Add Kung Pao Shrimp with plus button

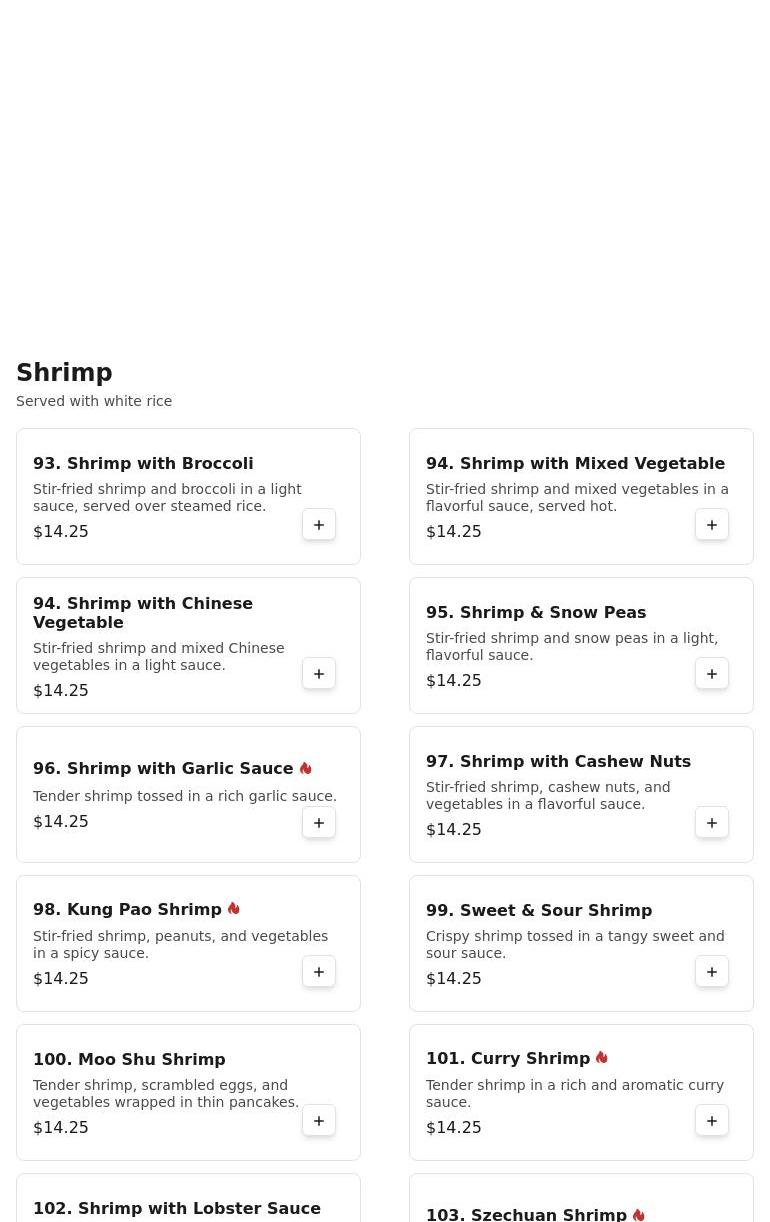(x=319, y=972)
